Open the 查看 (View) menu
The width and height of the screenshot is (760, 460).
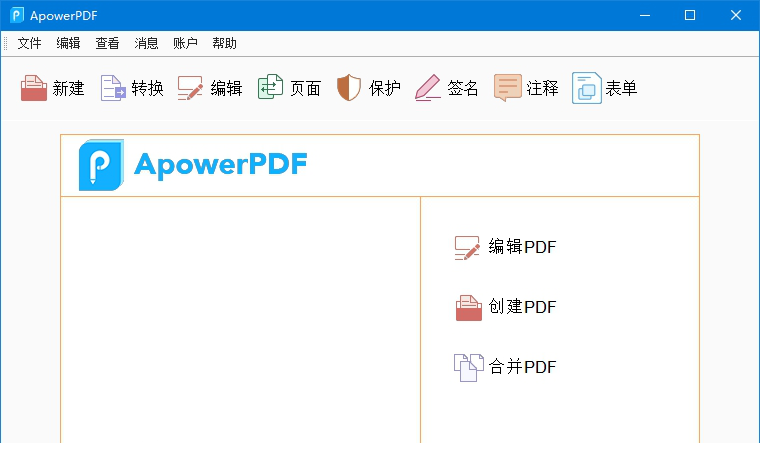(107, 44)
